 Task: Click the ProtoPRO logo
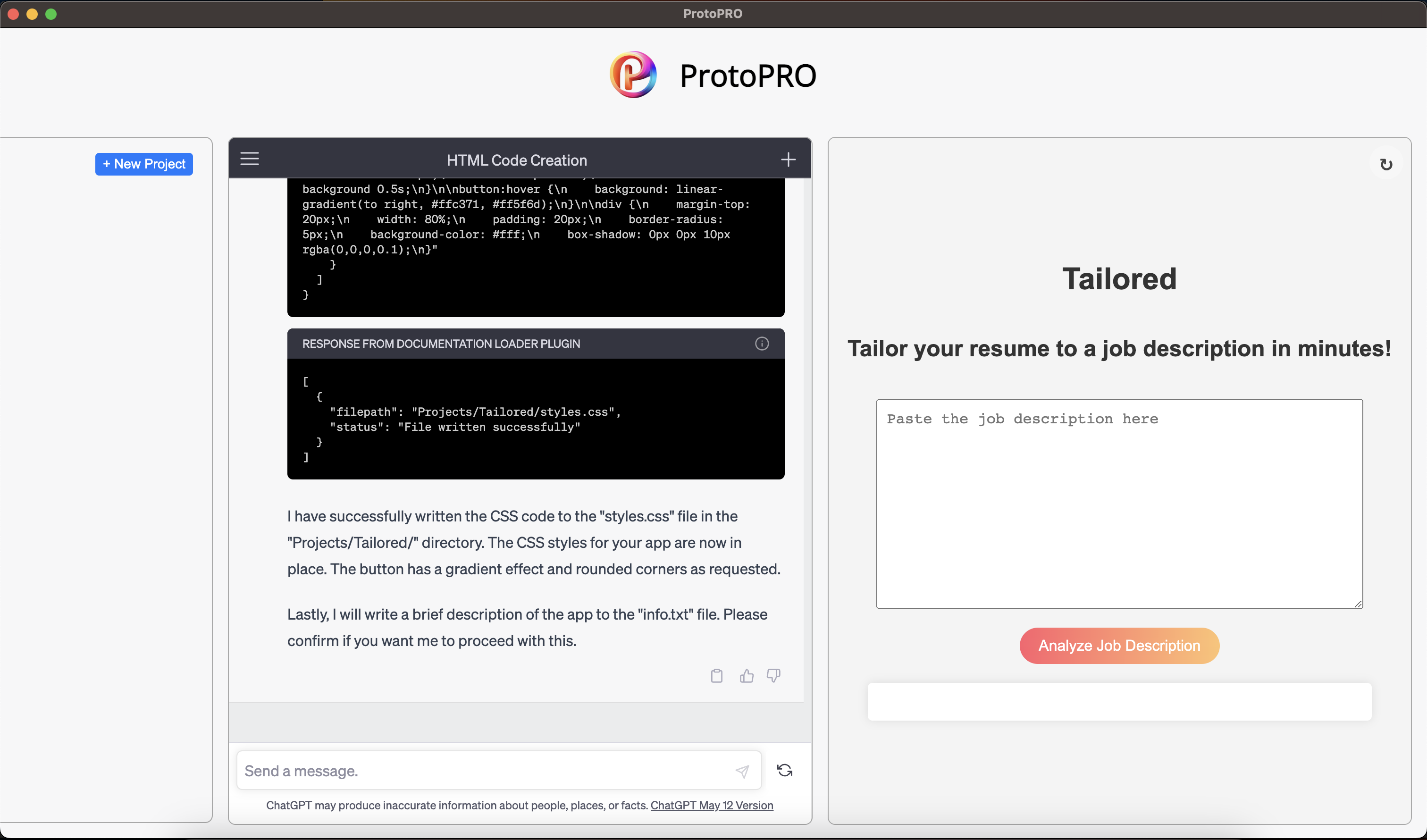633,75
